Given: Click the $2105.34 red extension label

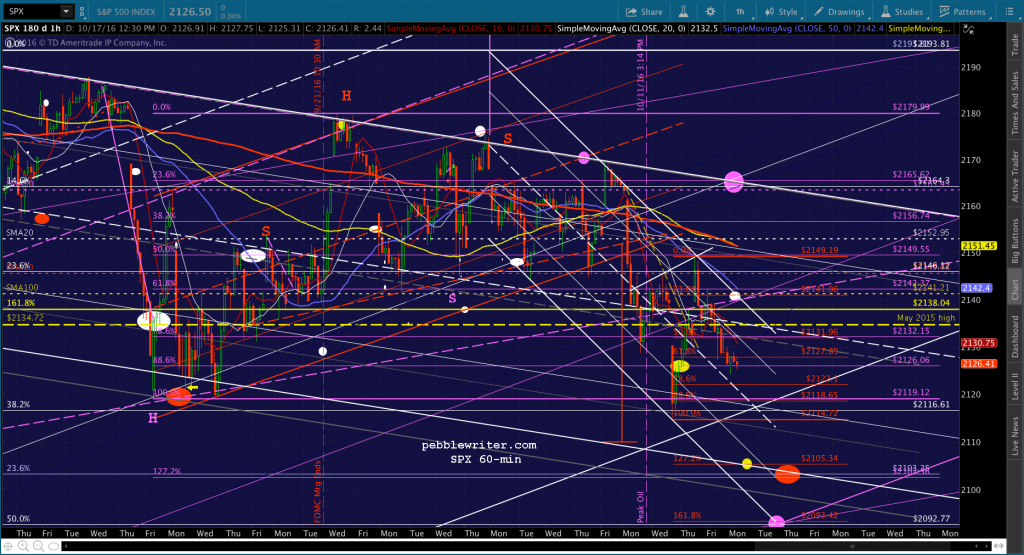Looking at the screenshot, I should pyautogui.click(x=820, y=458).
